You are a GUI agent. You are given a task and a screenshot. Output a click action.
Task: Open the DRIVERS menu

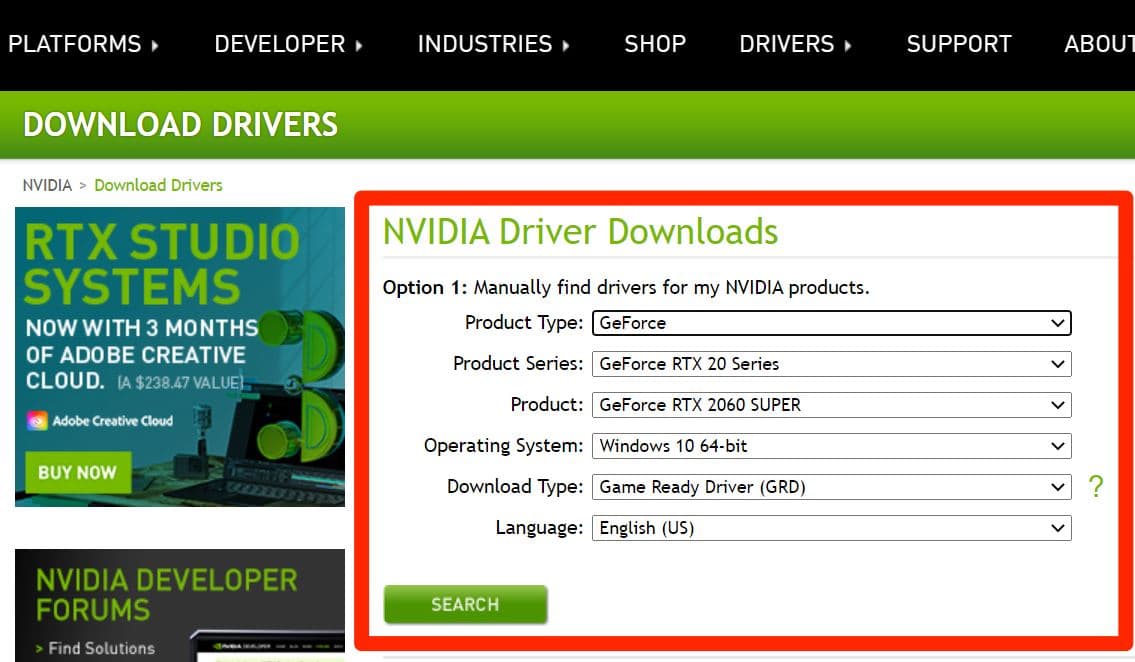point(795,44)
